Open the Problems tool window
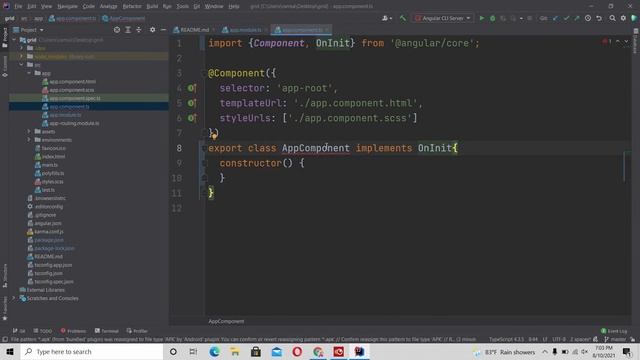Viewport: 640px width, 360px height. point(73,331)
